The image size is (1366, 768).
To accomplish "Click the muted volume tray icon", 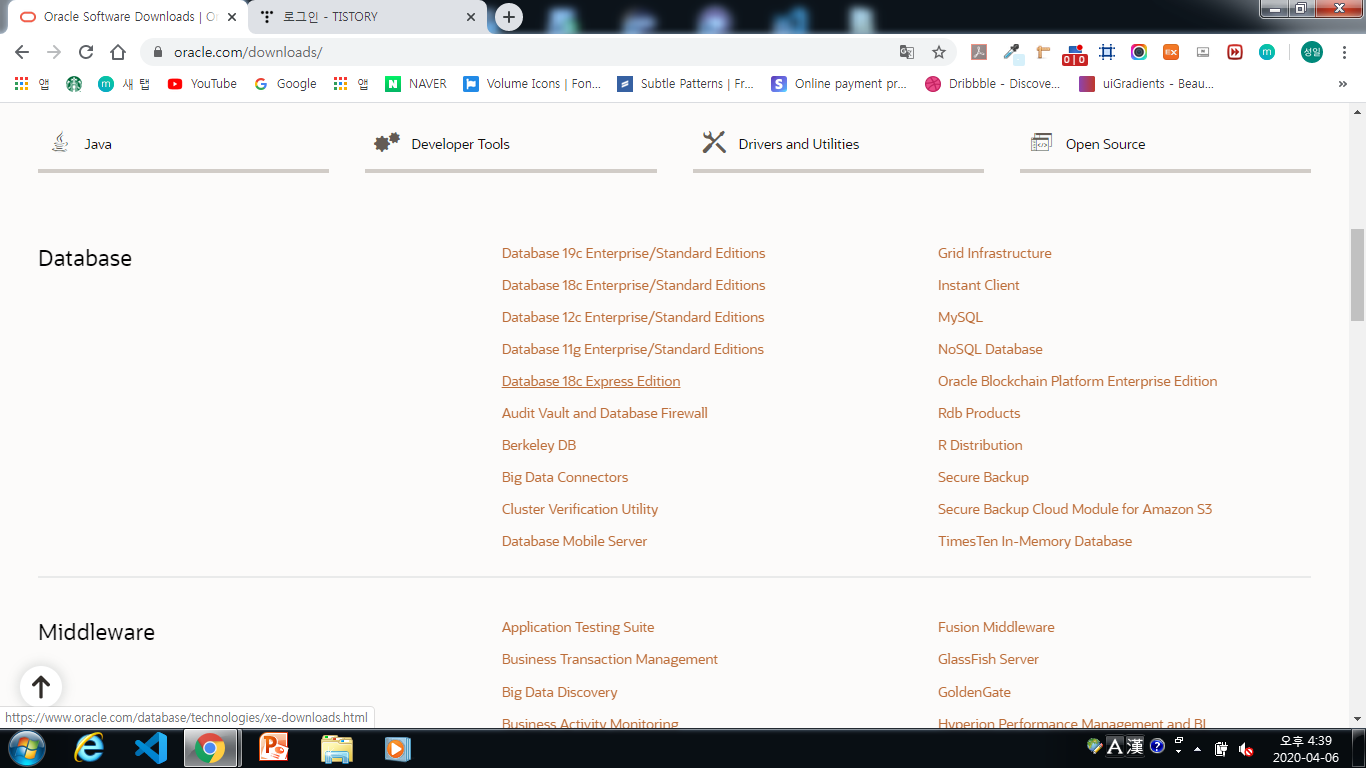I will point(1246,748).
